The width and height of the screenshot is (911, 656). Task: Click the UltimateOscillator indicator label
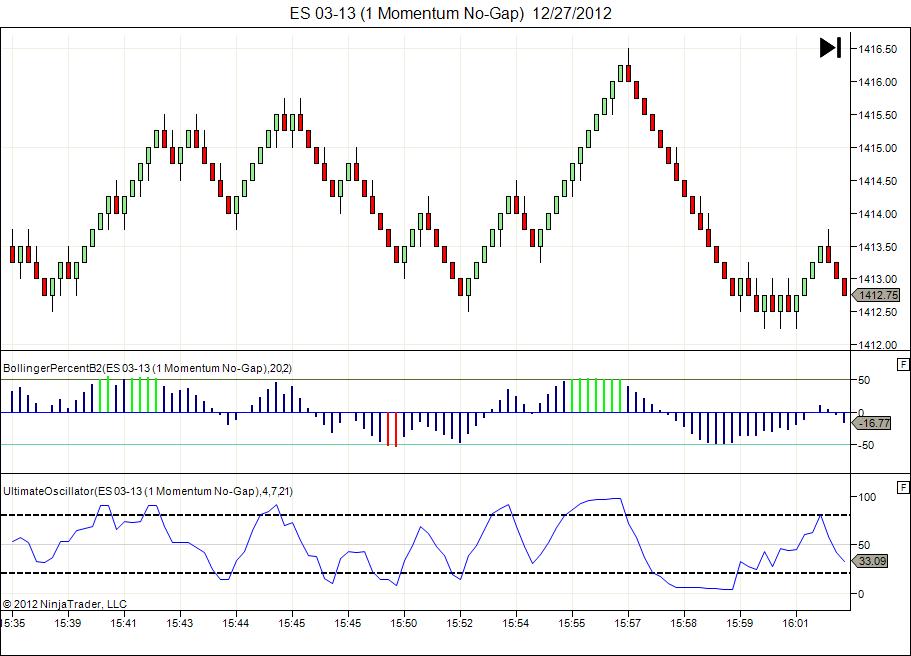click(148, 491)
